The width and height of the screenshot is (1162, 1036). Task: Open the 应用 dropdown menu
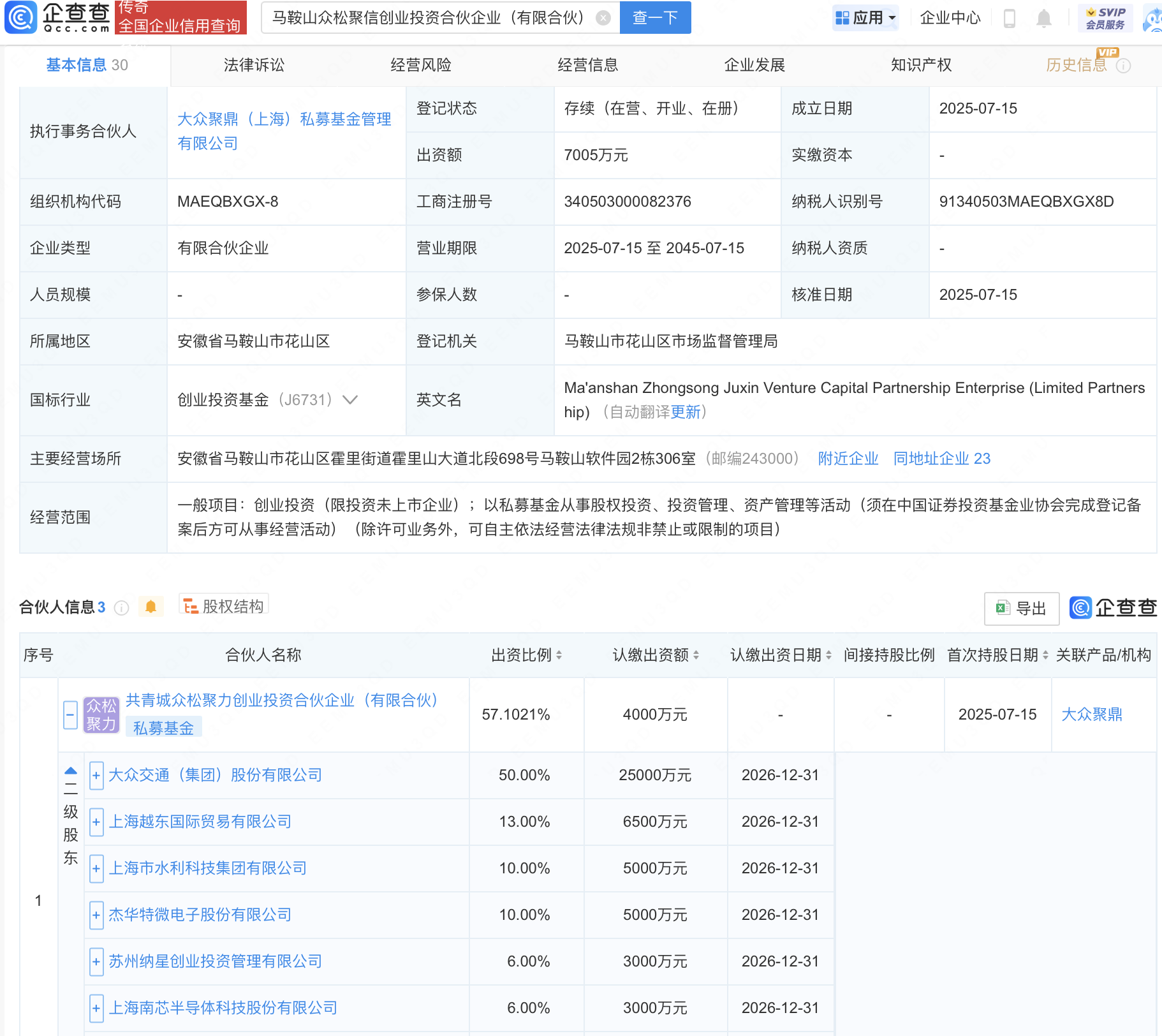pyautogui.click(x=866, y=18)
